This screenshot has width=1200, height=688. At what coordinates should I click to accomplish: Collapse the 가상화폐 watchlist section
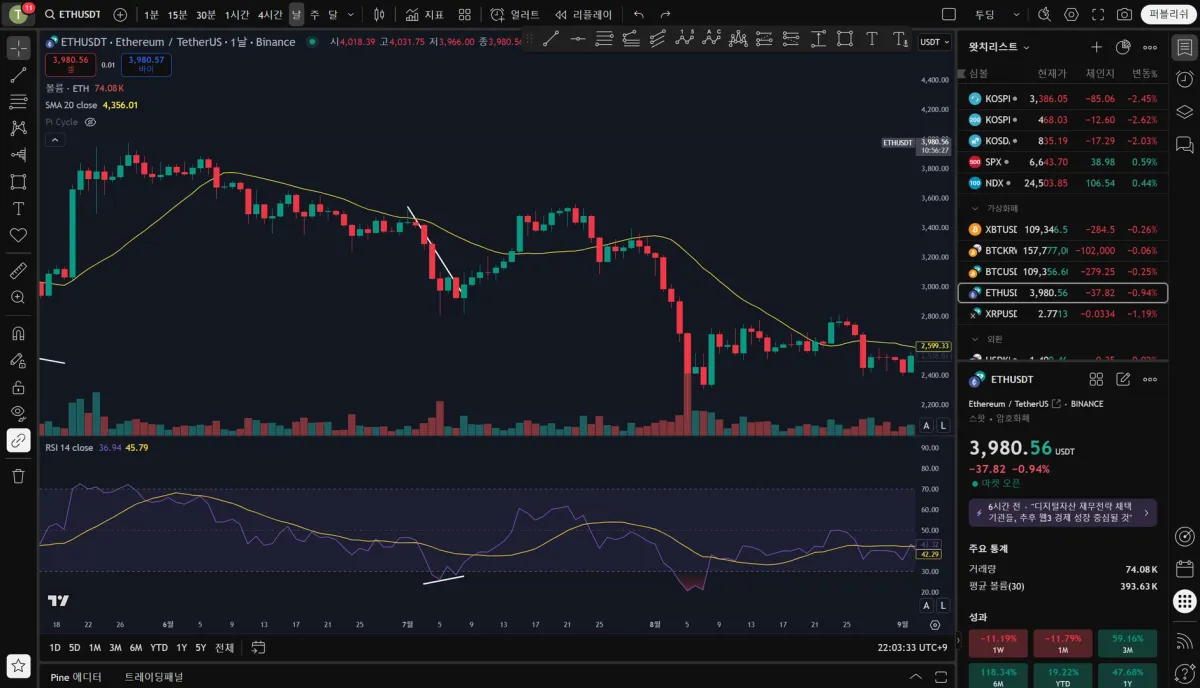[x=976, y=208]
